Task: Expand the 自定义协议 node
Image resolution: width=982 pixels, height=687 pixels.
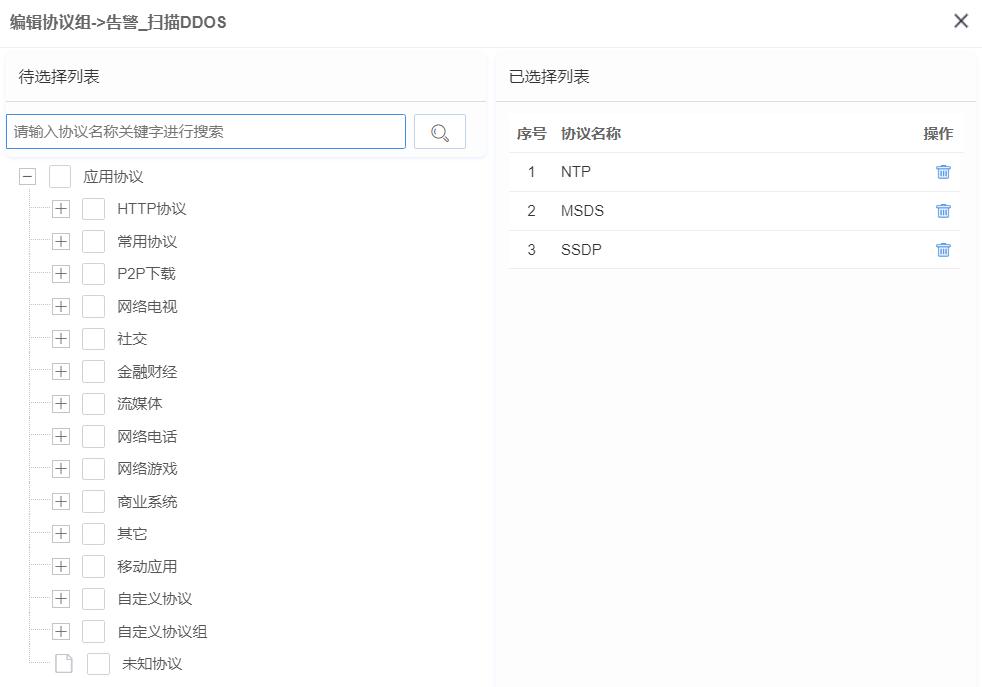Action: (61, 599)
